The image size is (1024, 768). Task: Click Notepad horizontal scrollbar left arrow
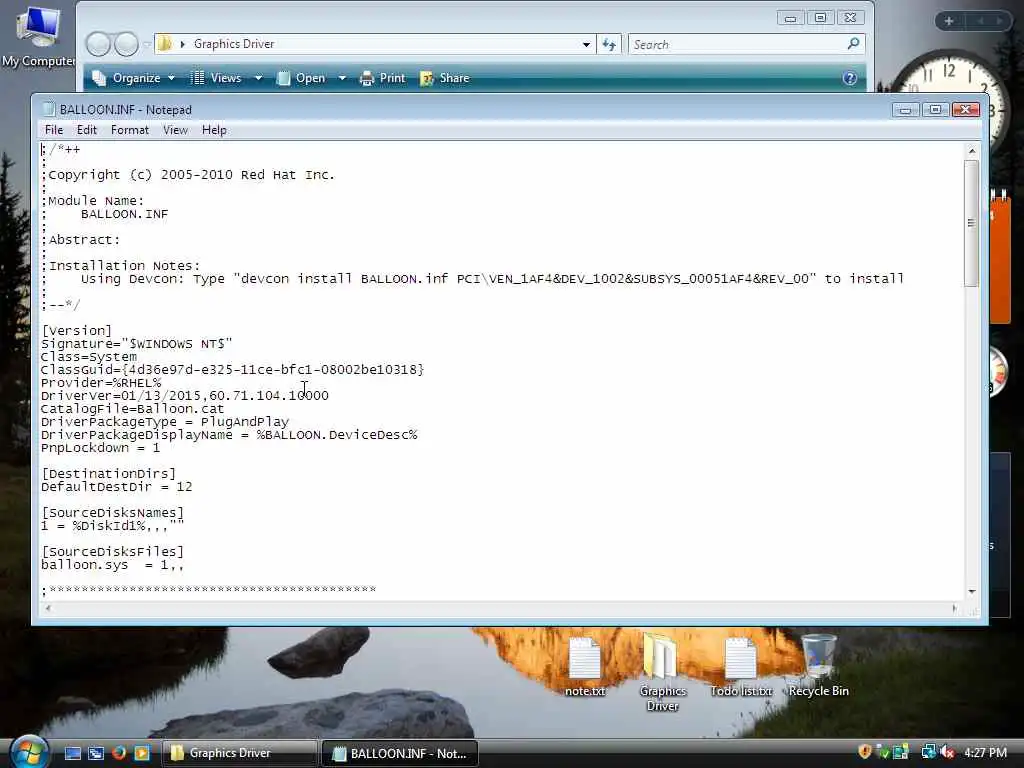pyautogui.click(x=48, y=609)
